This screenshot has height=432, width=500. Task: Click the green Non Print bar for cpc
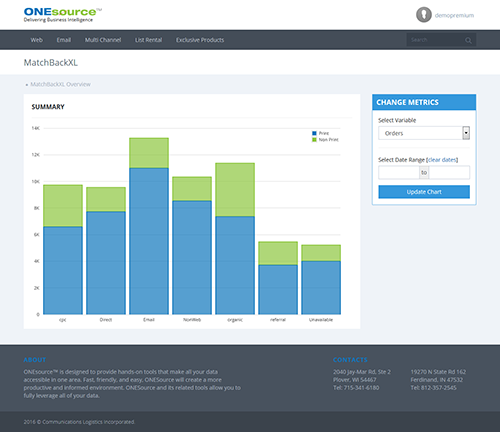63,206
